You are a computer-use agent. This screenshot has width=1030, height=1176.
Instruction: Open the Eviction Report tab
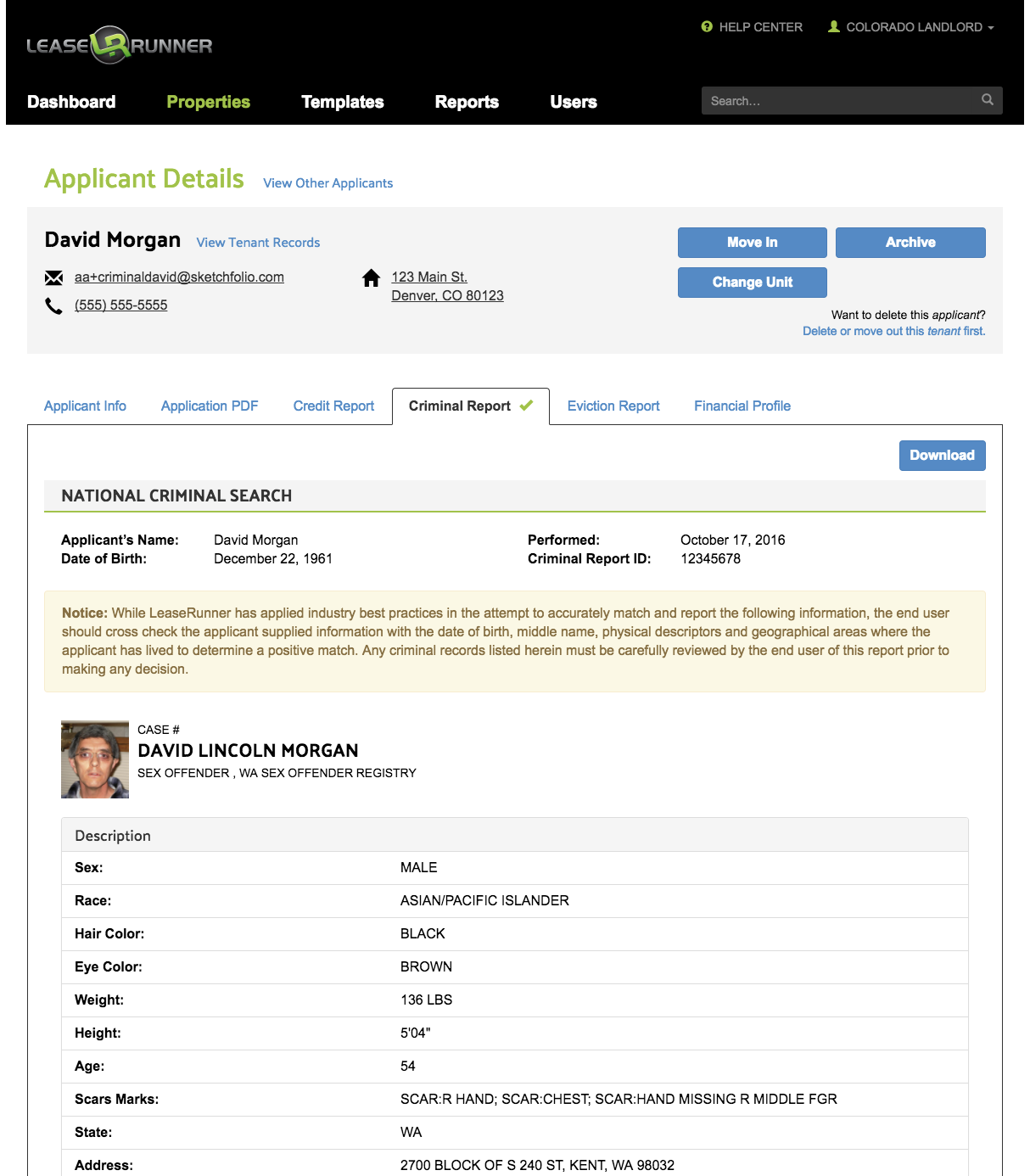[x=613, y=406]
